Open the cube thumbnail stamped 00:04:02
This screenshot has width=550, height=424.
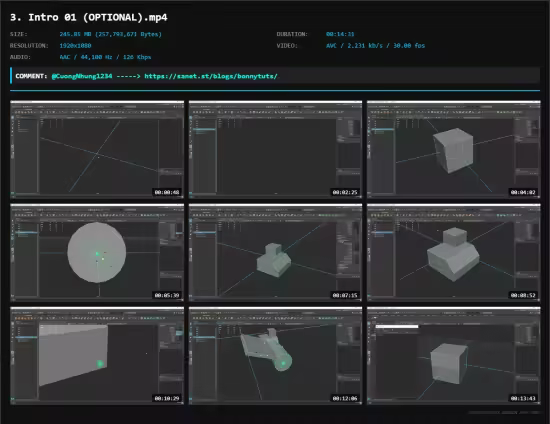point(454,149)
